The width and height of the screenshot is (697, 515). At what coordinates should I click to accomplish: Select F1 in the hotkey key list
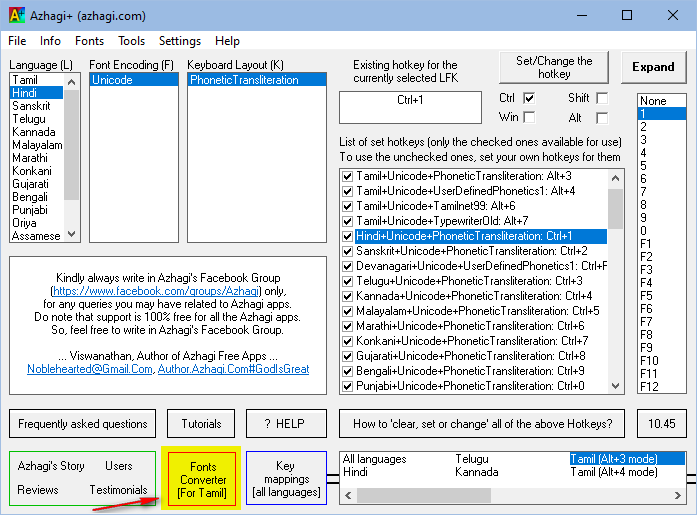tap(662, 244)
